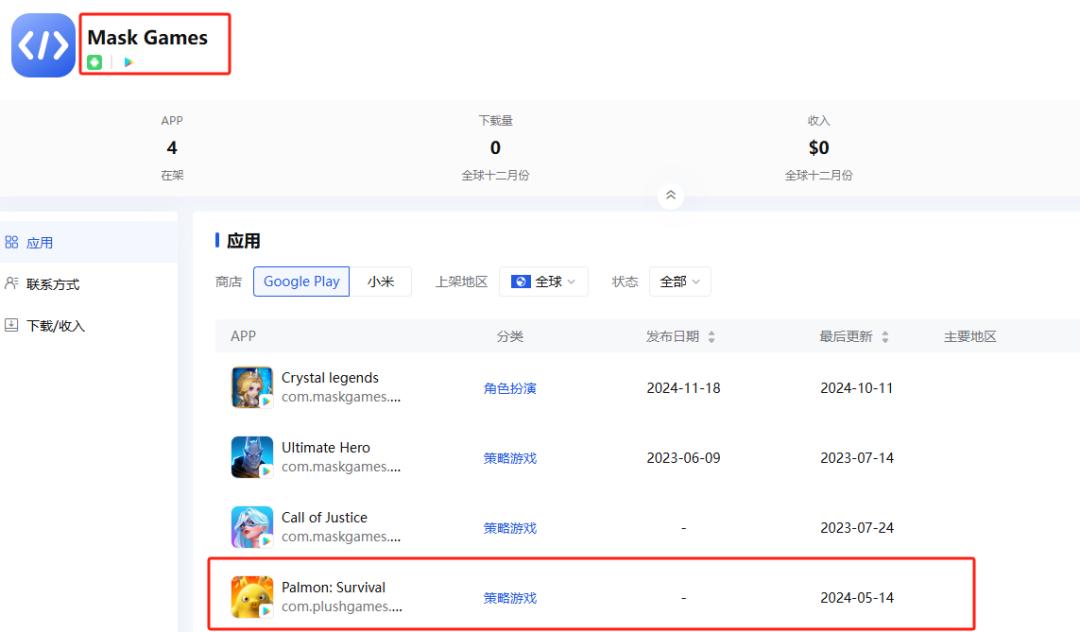Viewport: 1080px width, 632px height.
Task: Click the 应用 grid icon in sidebar
Action: (x=12, y=242)
